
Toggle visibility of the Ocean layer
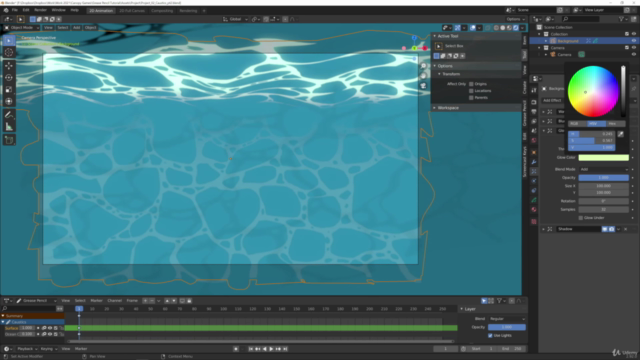point(50,334)
